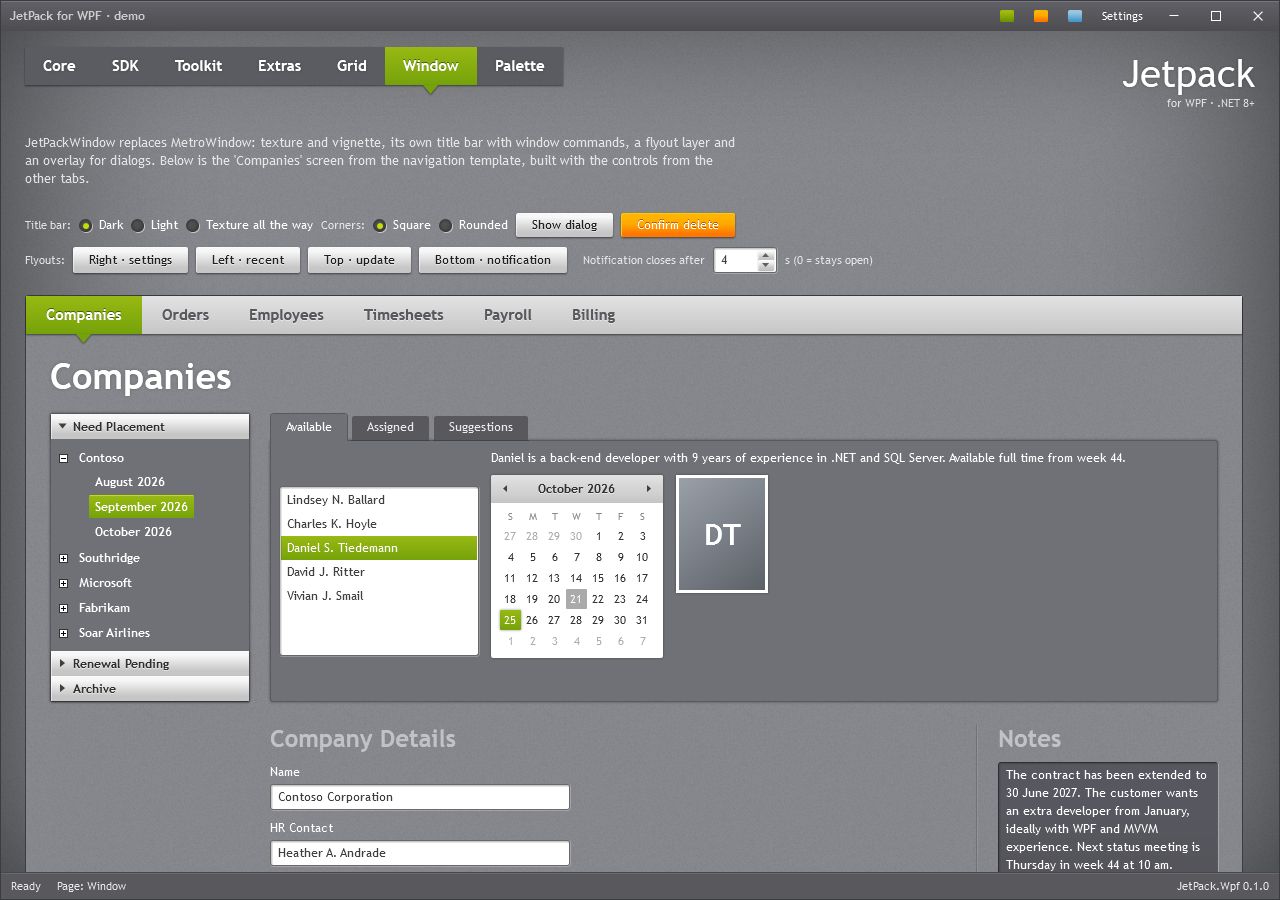
Task: Switch to the Palette tab
Action: coord(520,66)
